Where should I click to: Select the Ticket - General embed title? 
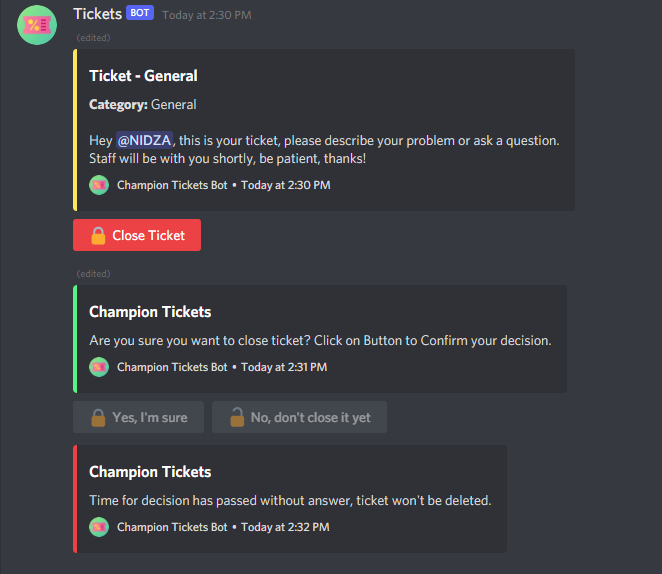point(143,76)
